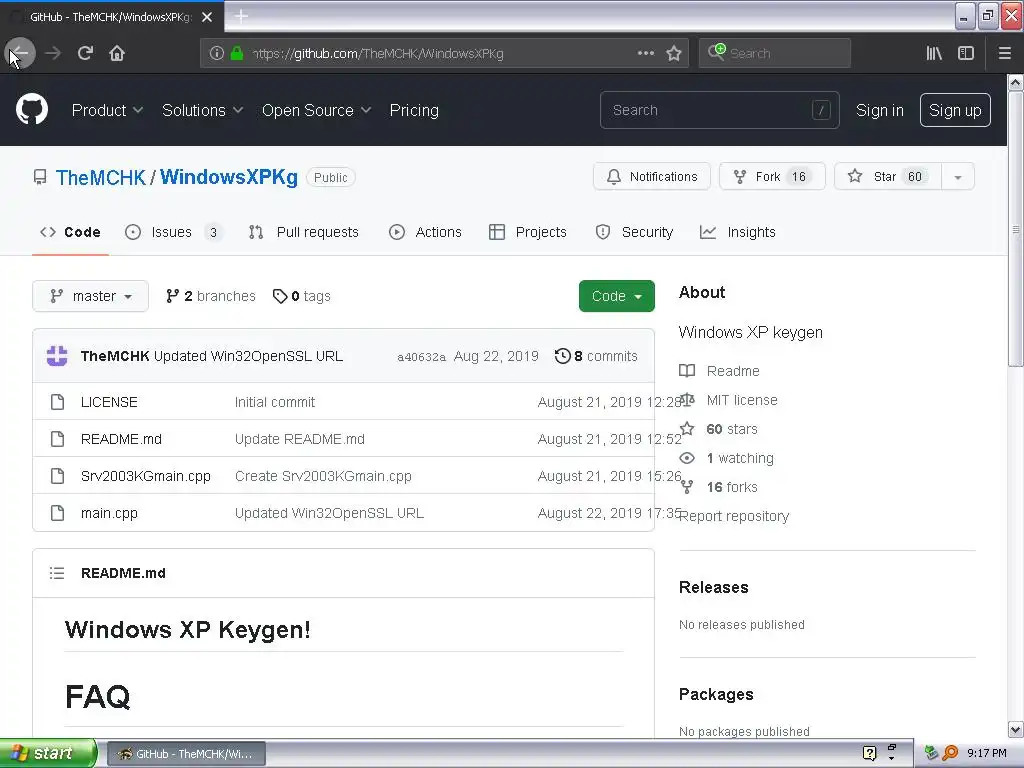1024x768 pixels.
Task: Switch to the Projects tab
Action: click(x=528, y=232)
